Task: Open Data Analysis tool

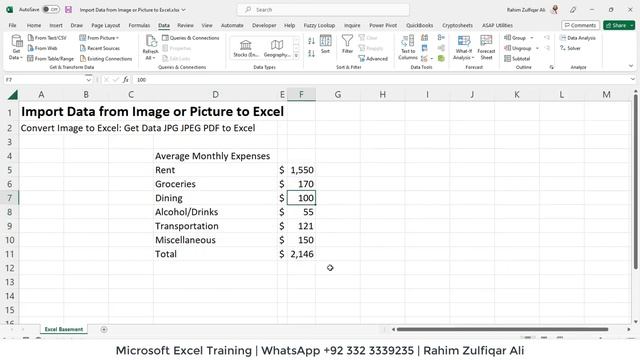Action: [x=578, y=38]
